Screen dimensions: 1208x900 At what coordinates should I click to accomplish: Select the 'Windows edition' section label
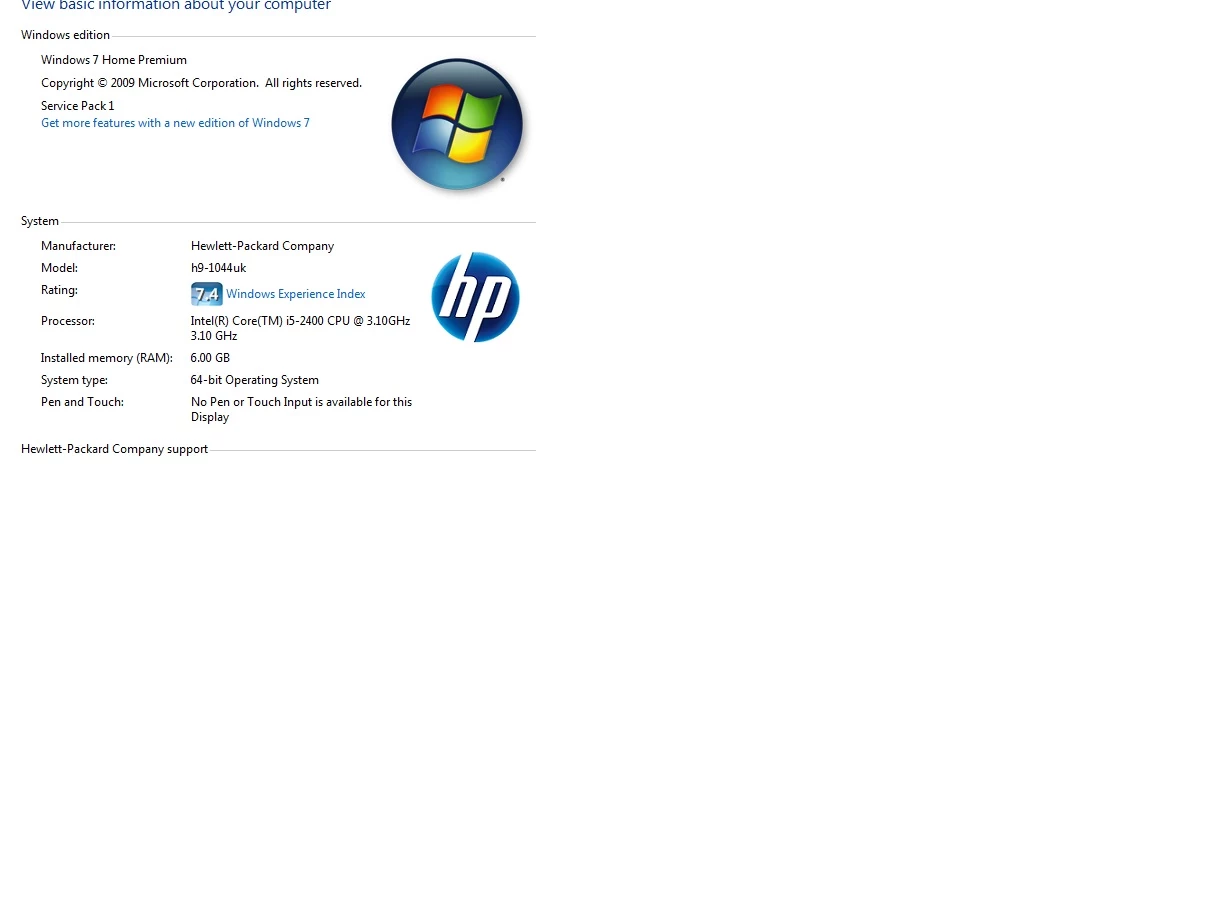pyautogui.click(x=65, y=35)
